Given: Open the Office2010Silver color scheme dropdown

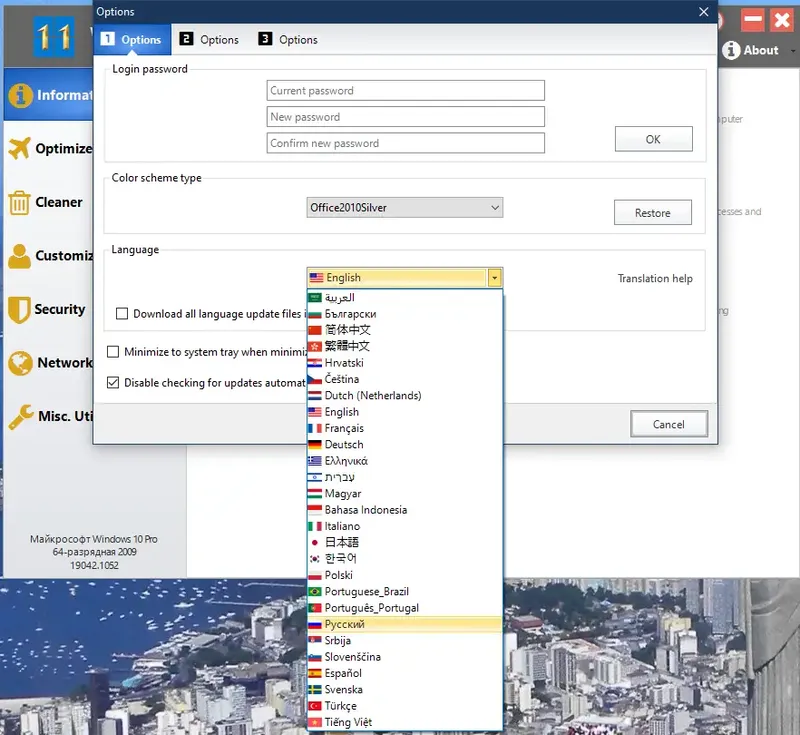Looking at the screenshot, I should [x=494, y=206].
